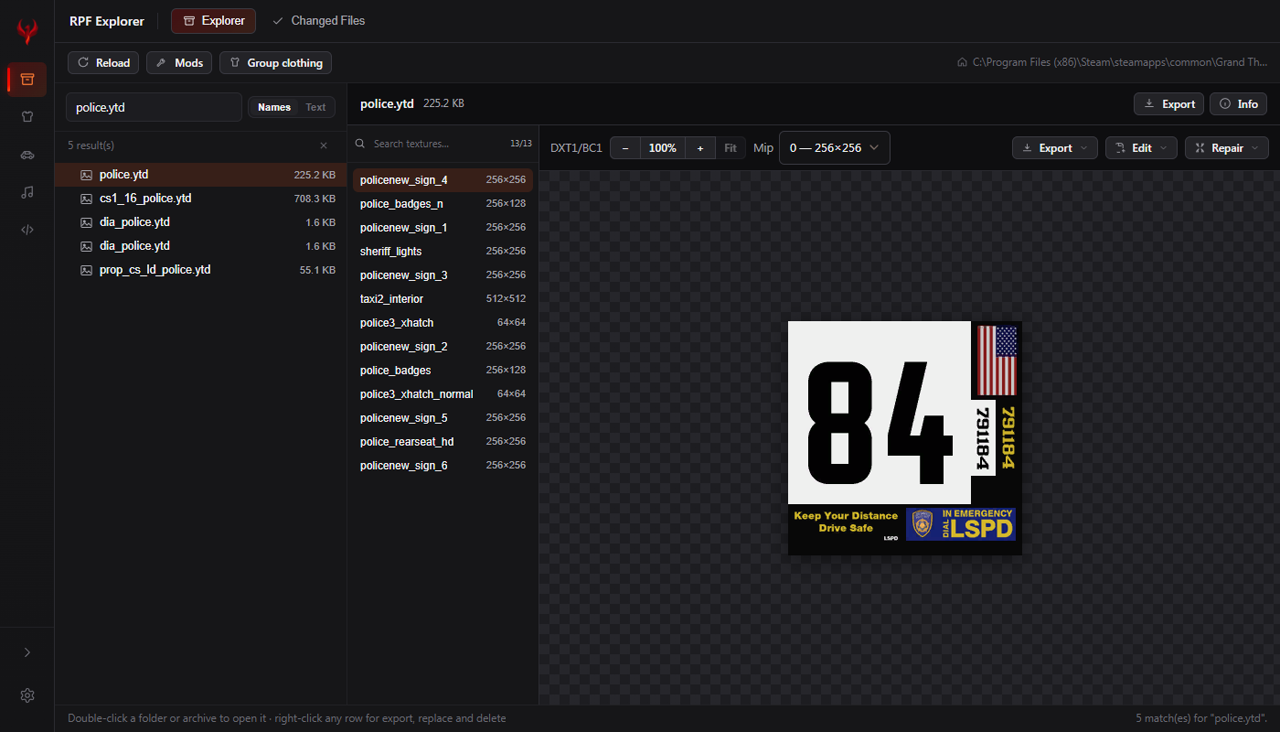Open the audio music note sidebar icon
This screenshot has height=732, width=1280.
27,192
